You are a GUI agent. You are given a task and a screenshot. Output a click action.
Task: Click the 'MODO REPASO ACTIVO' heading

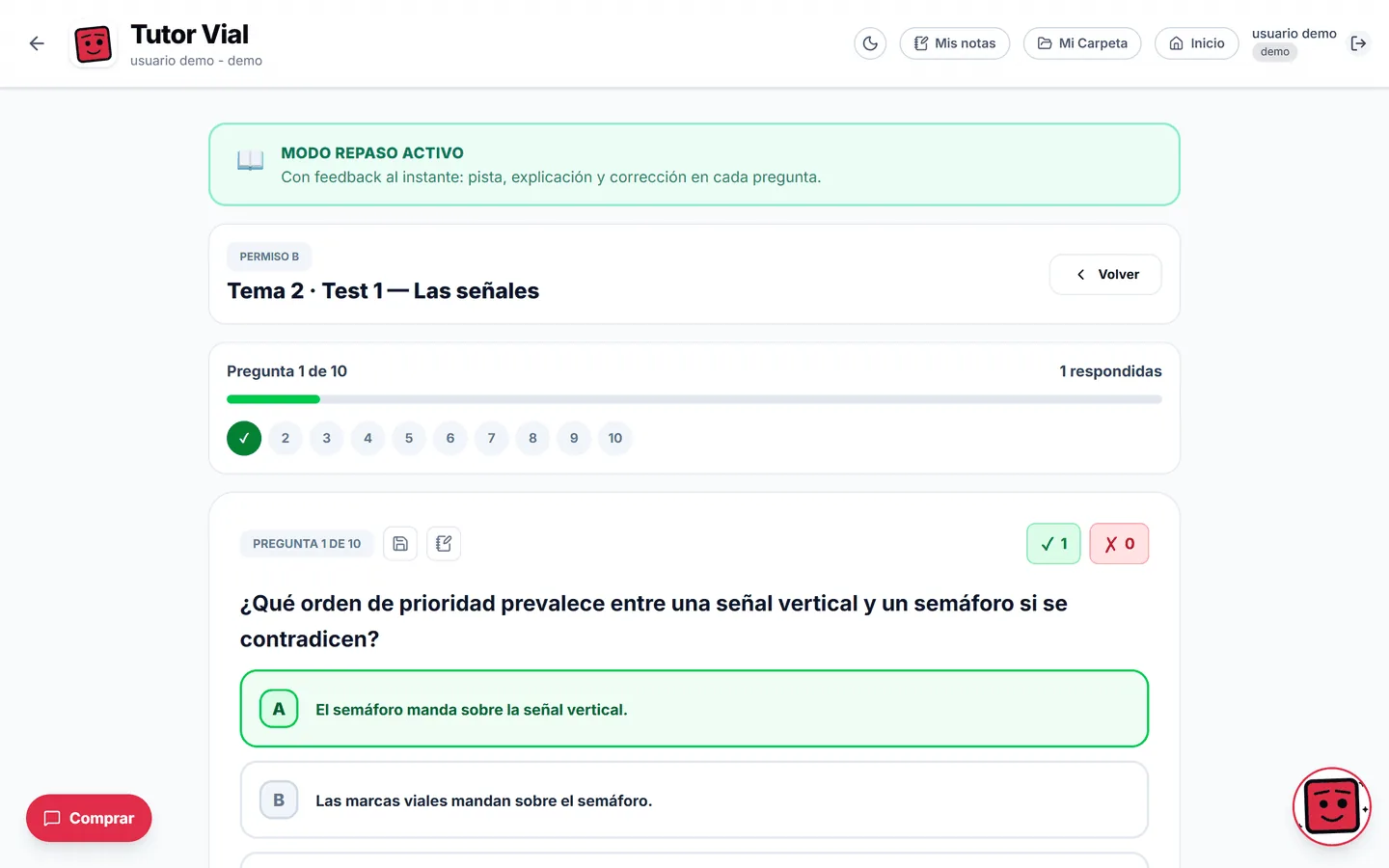coord(372,153)
